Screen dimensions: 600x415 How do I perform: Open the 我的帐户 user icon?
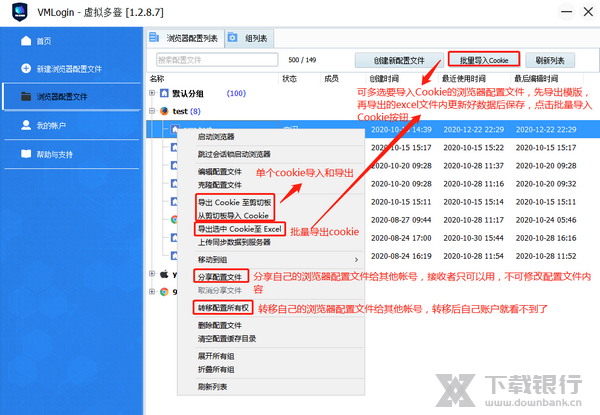[x=26, y=125]
